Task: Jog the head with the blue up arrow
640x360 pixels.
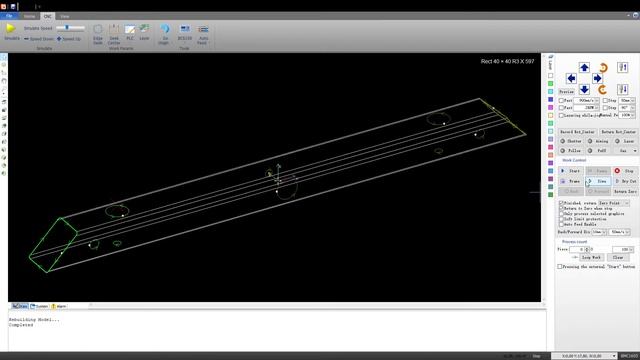Action: click(584, 67)
